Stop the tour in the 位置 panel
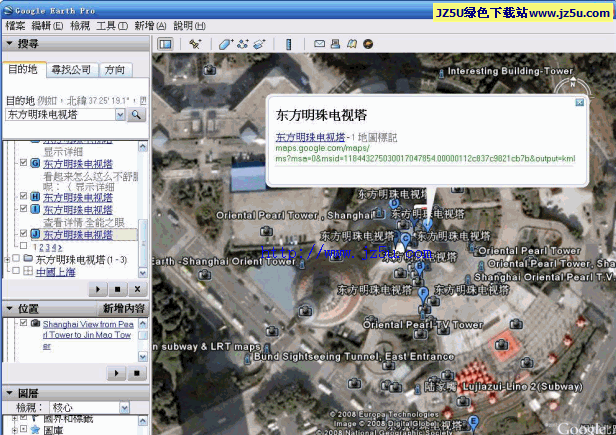 [x=136, y=373]
